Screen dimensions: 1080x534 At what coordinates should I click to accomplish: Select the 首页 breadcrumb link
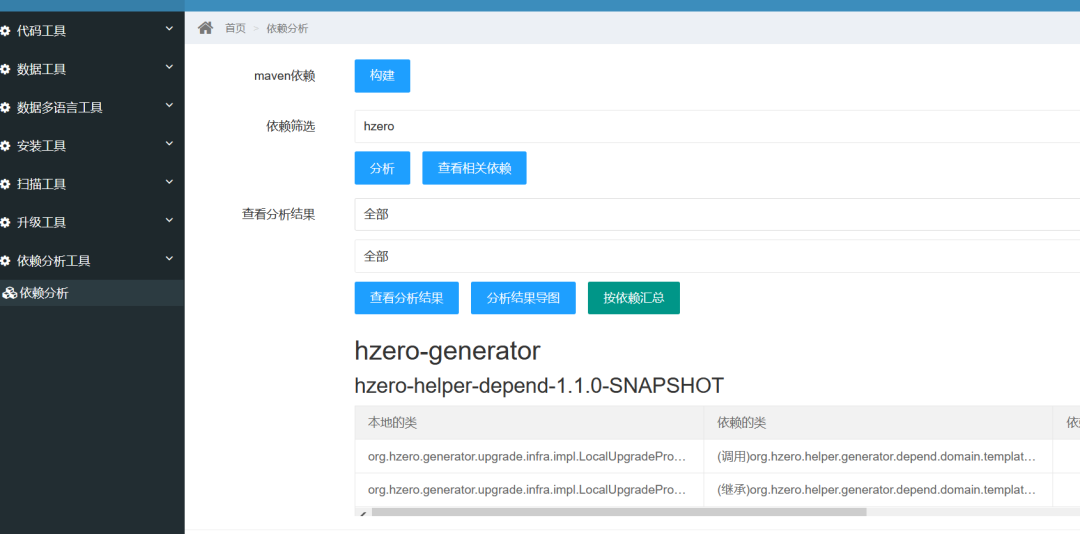[235, 28]
